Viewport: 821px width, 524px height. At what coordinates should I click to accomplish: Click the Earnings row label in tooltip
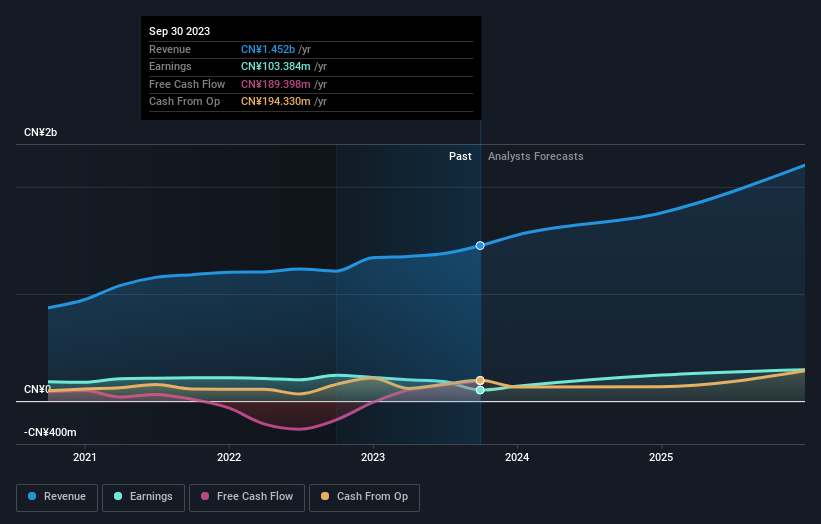[170, 66]
